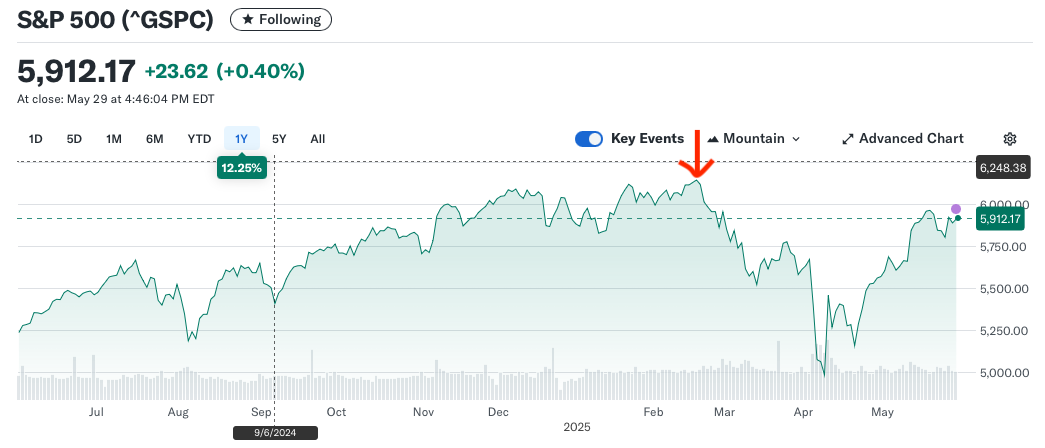Click the Following star button
The width and height of the screenshot is (1045, 448).
coord(281,20)
